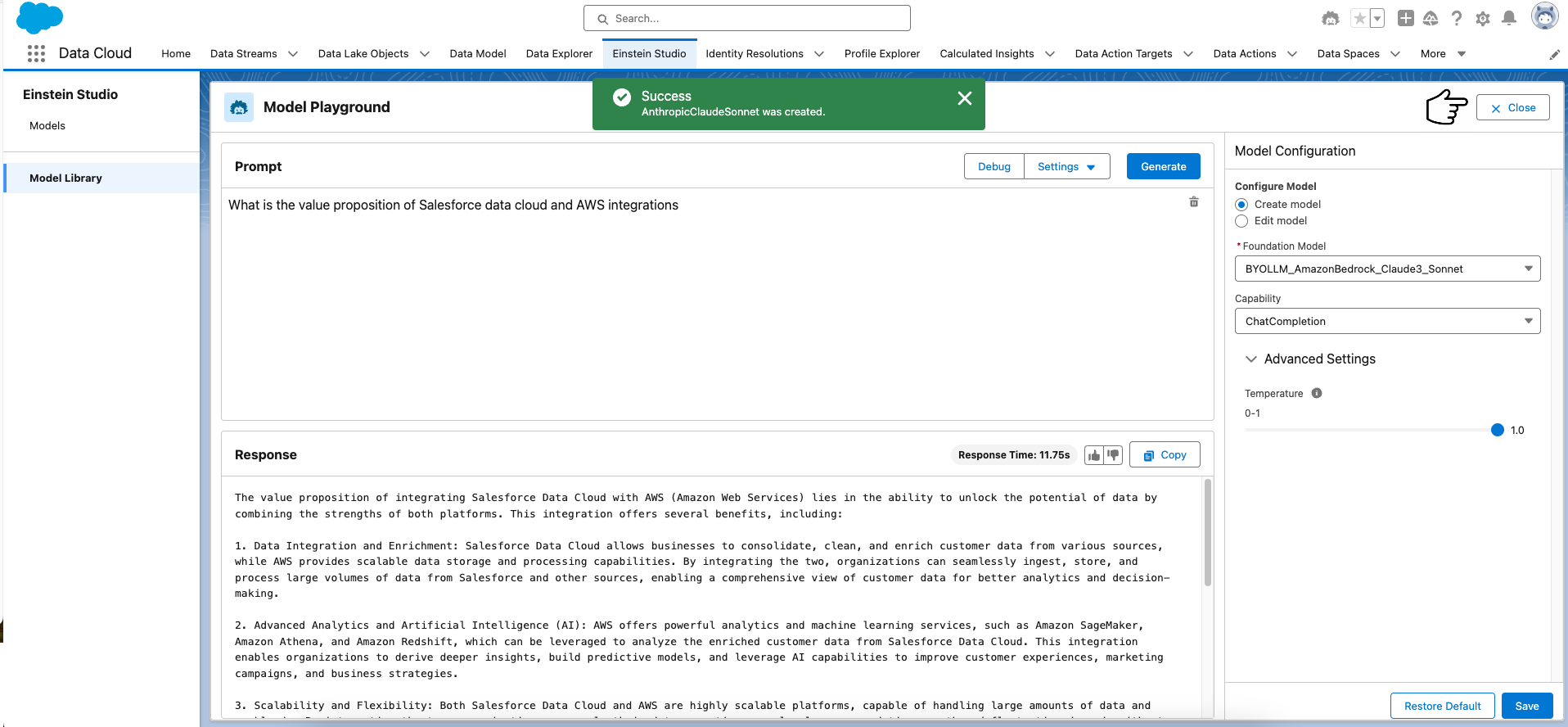The image size is (1568, 727).
Task: Click the Response Time: 11.75s badge
Action: pos(1014,455)
